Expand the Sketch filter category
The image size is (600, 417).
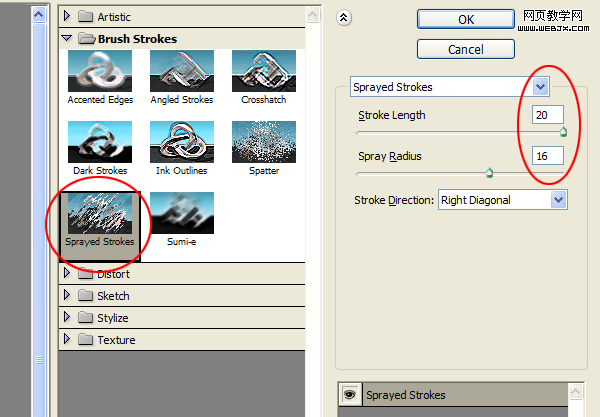pyautogui.click(x=67, y=295)
